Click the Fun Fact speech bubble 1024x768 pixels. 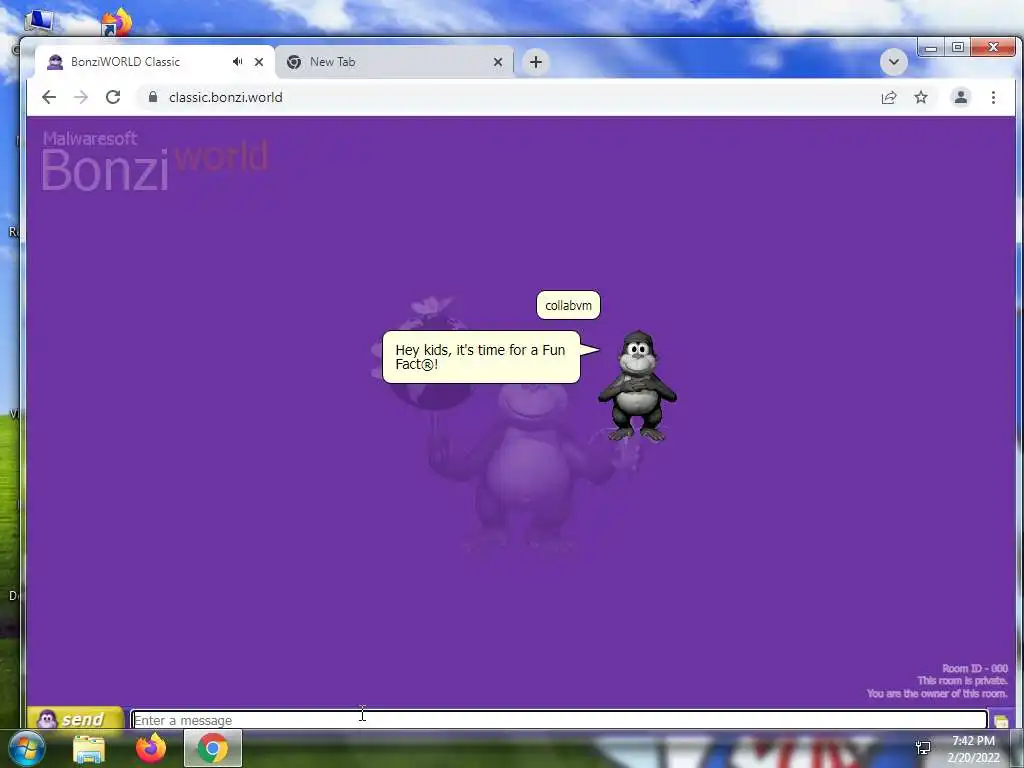tap(481, 357)
